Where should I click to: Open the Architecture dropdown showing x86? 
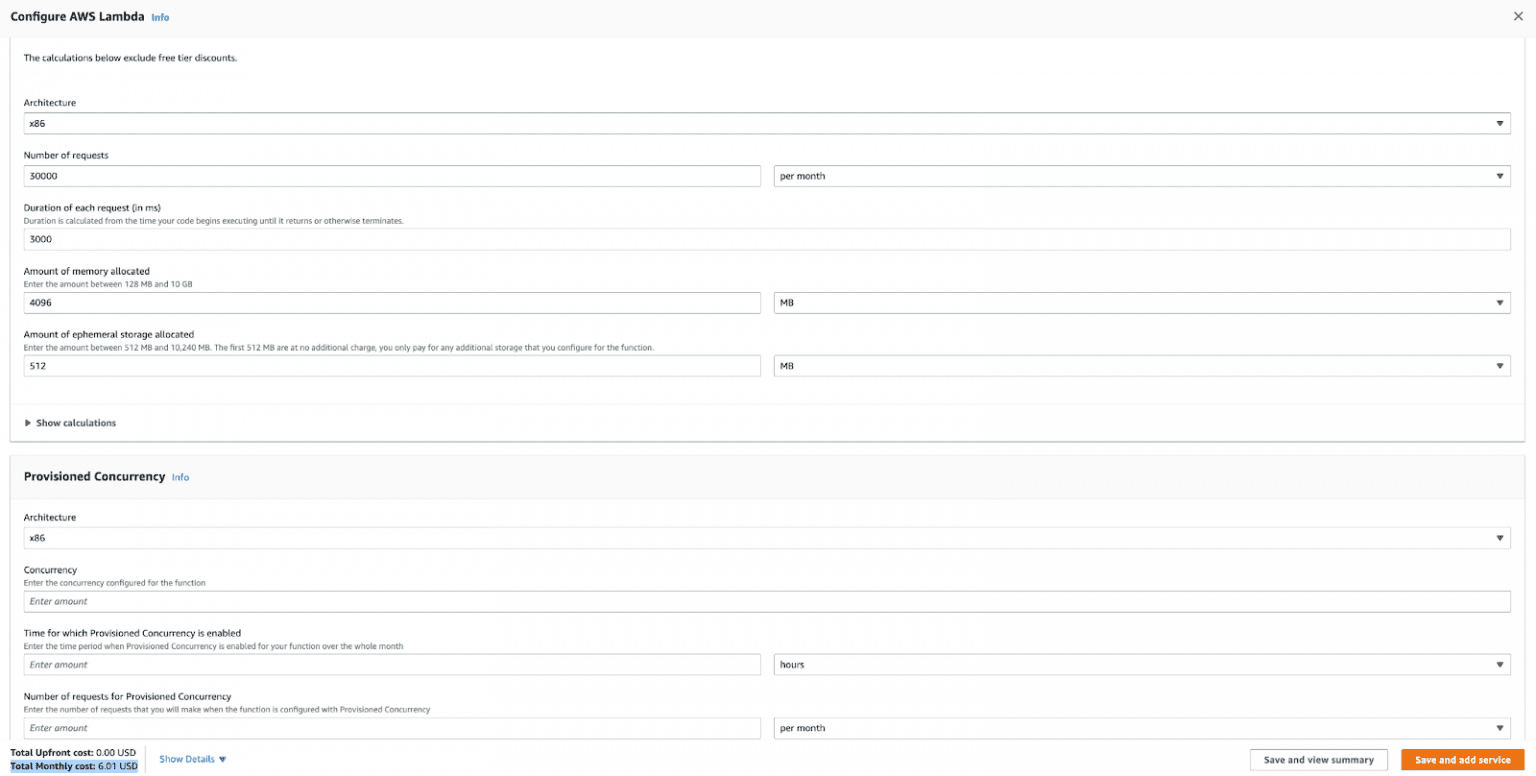coord(766,123)
